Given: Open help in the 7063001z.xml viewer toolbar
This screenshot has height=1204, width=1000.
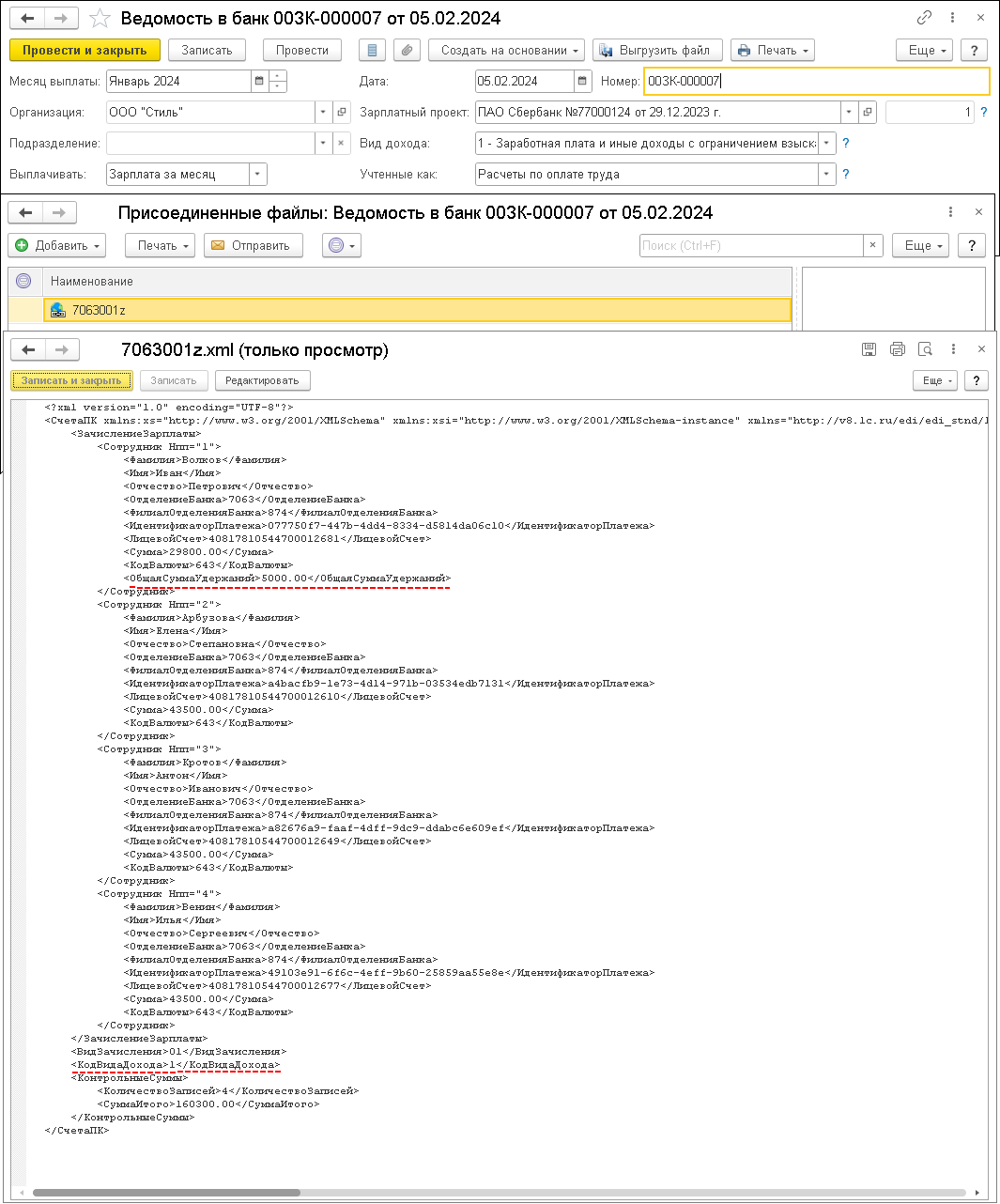Looking at the screenshot, I should (977, 380).
